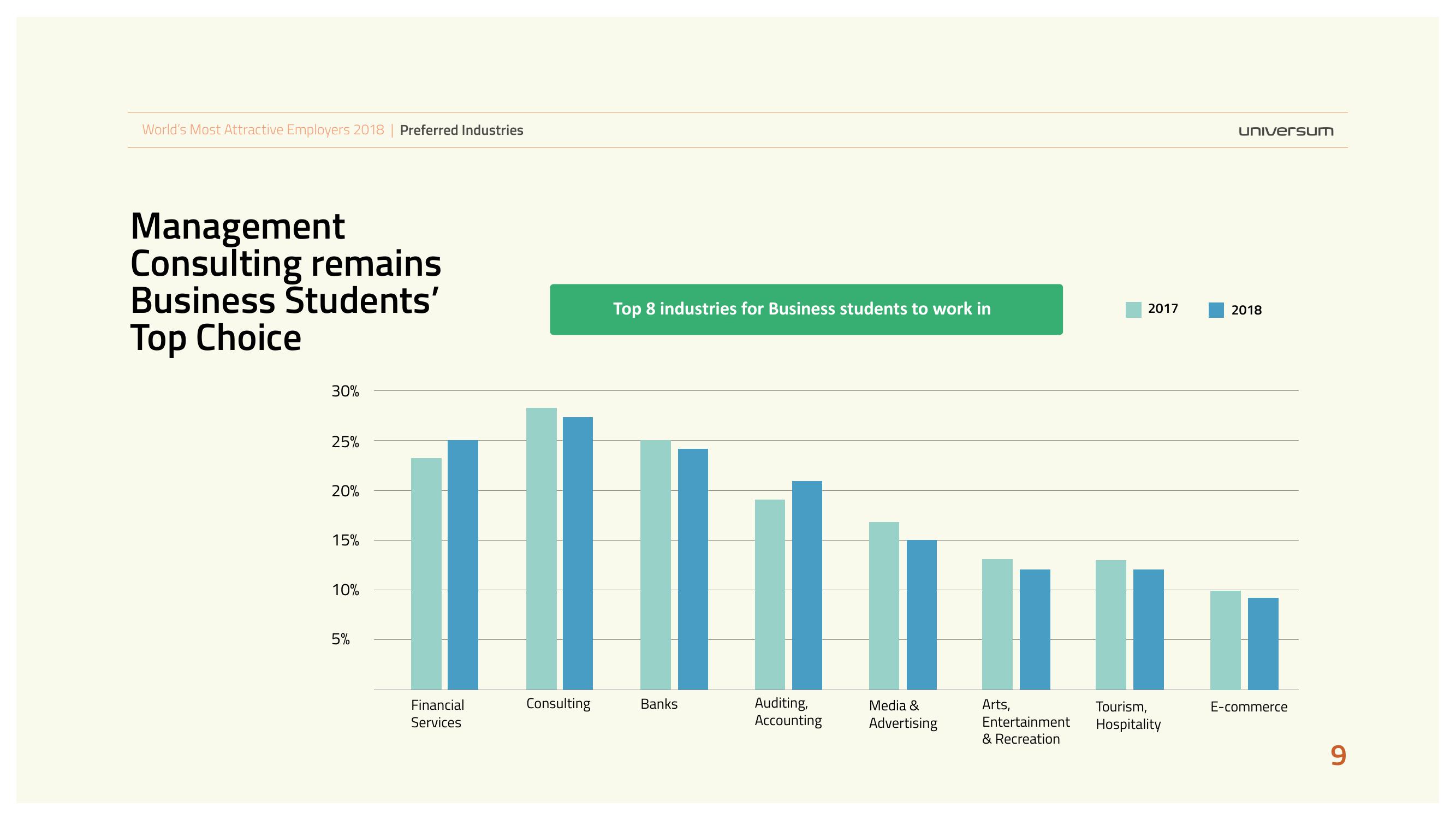Select the 30% y-axis label

[345, 391]
